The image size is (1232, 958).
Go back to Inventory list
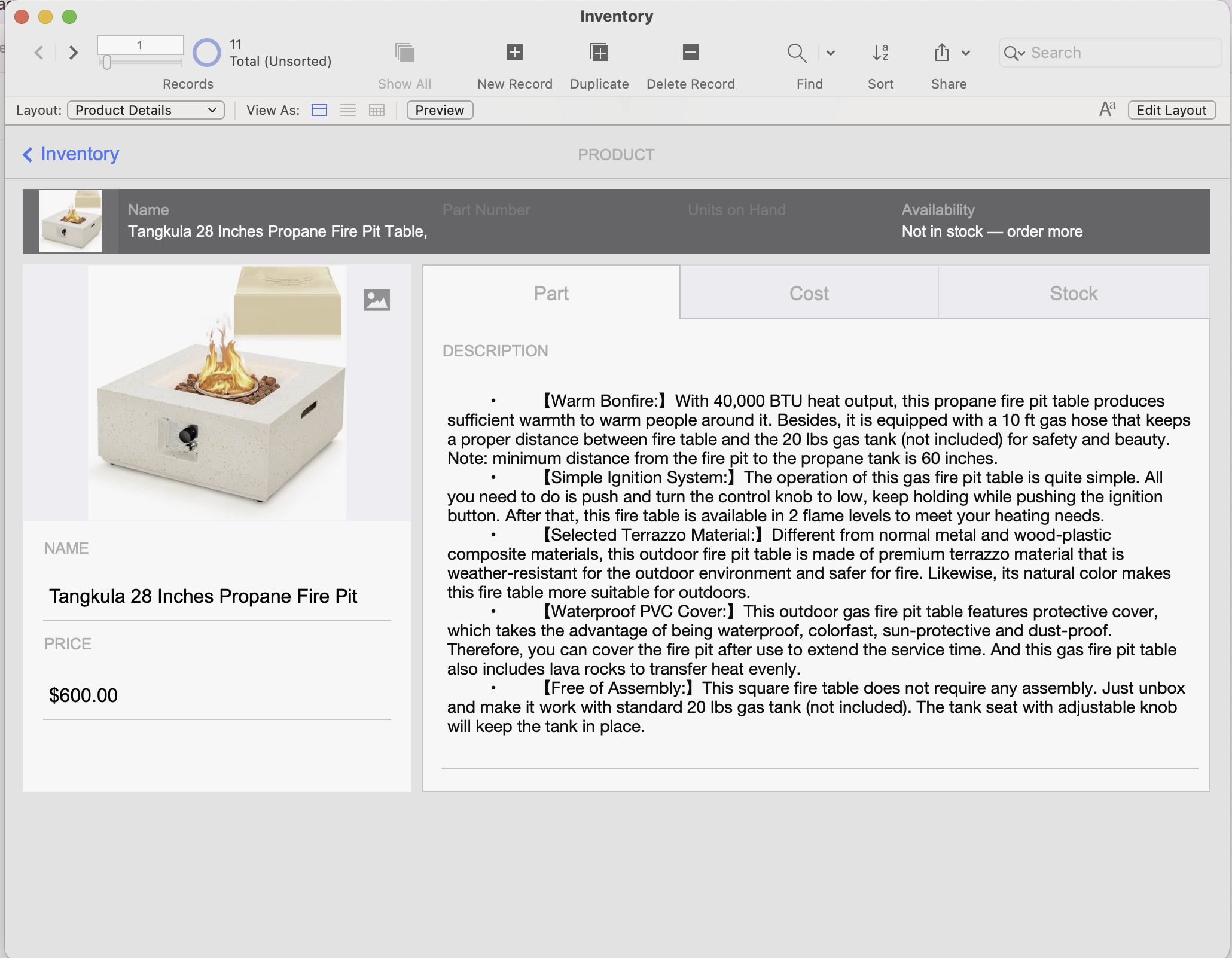click(x=71, y=154)
